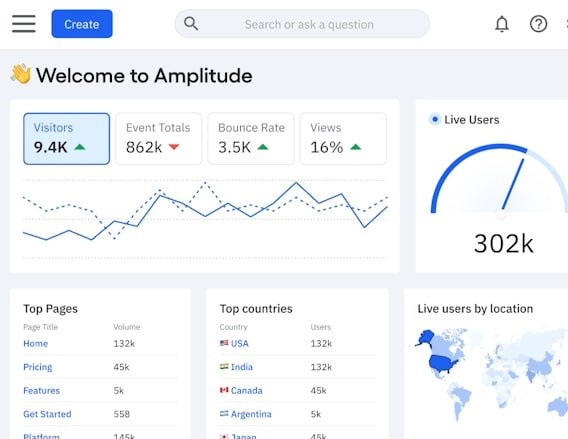568x439 pixels.
Task: Select the Bounce Rate metric tab
Action: click(251, 139)
